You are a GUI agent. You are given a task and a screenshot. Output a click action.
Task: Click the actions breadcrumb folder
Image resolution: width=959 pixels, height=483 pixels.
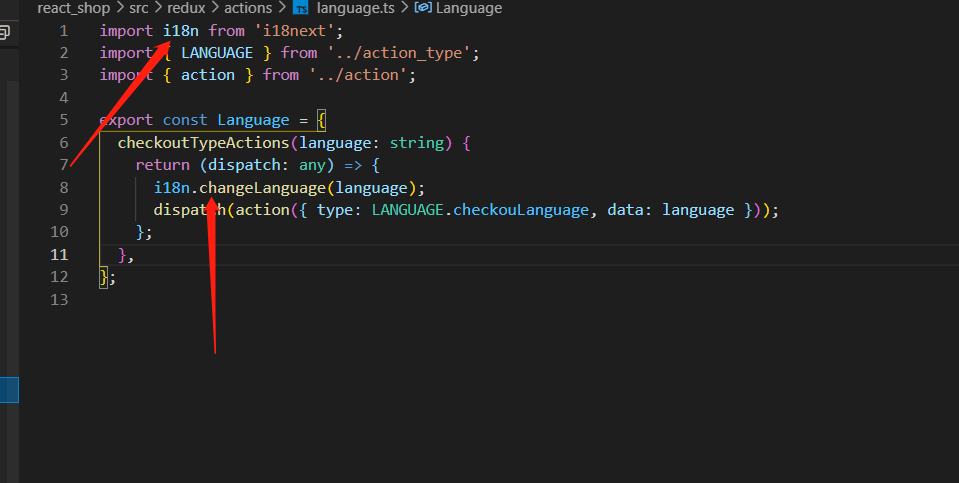248,8
